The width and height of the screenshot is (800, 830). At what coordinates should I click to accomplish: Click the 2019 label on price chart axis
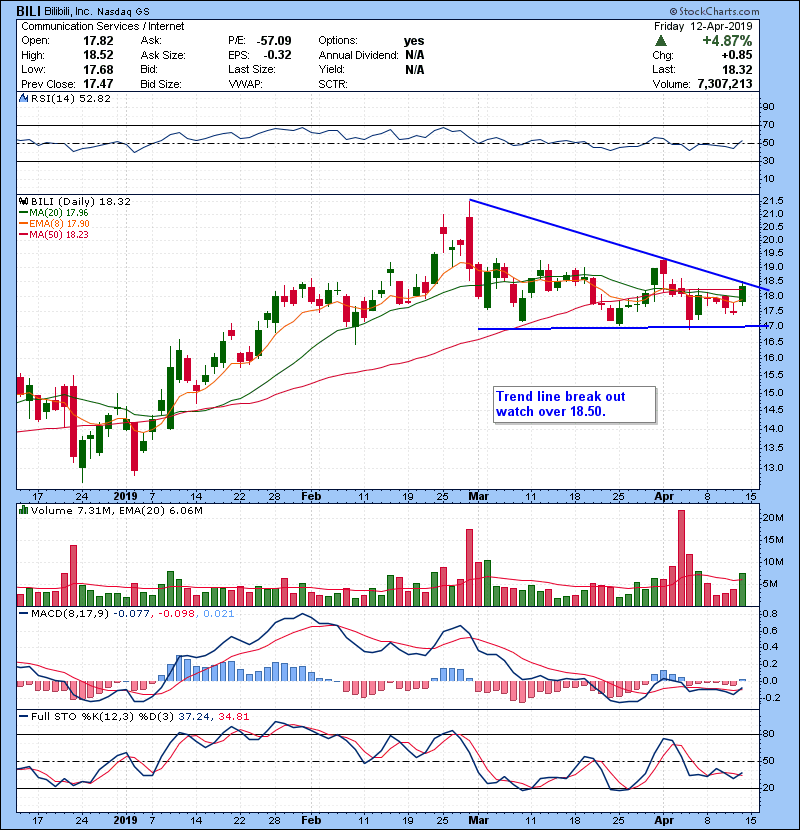125,497
